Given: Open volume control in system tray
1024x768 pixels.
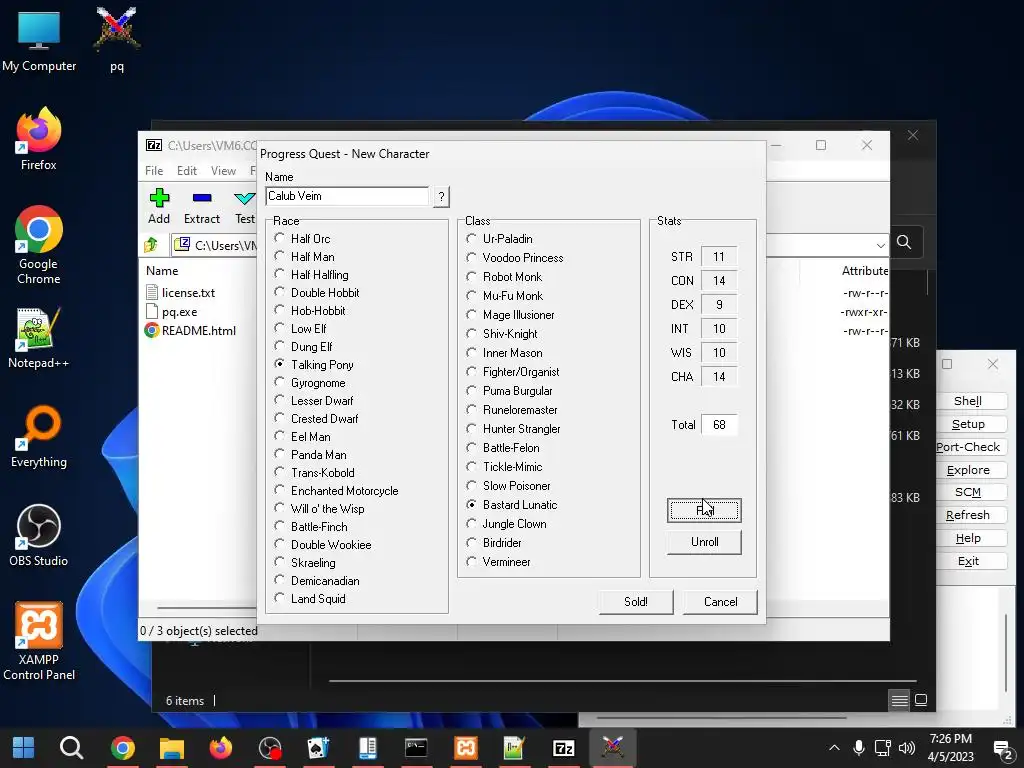Looking at the screenshot, I should pyautogui.click(x=906, y=748).
